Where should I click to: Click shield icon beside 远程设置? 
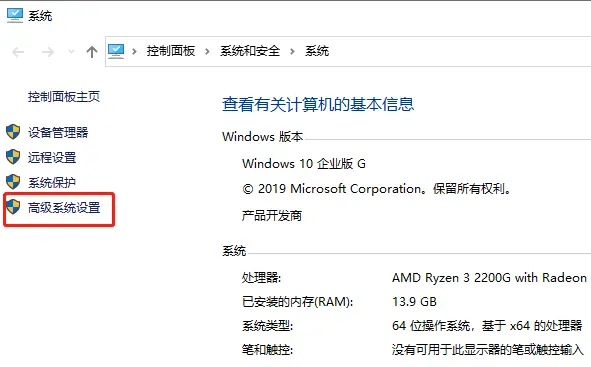[x=13, y=157]
